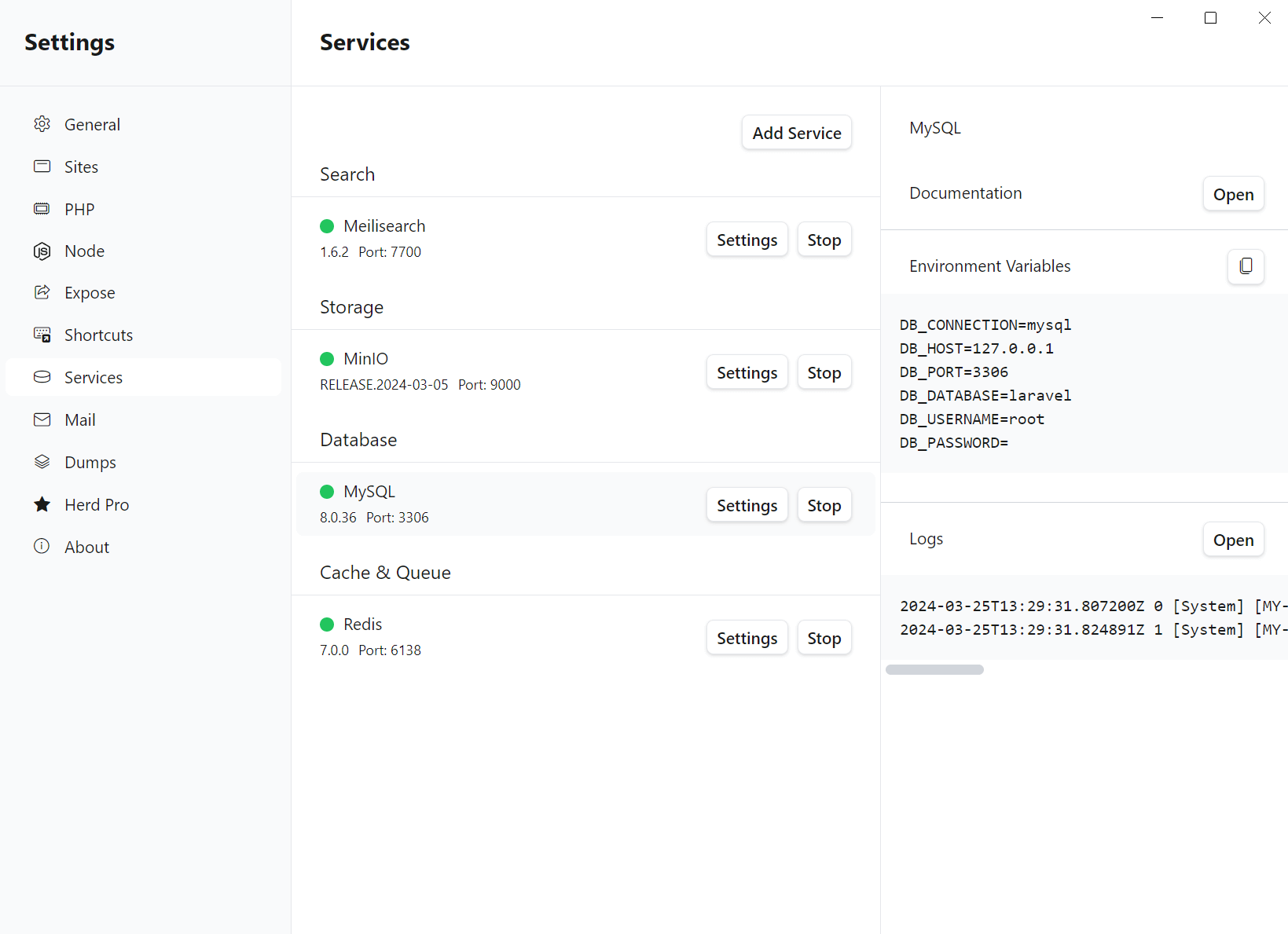Select the Node sidebar icon

tap(42, 251)
